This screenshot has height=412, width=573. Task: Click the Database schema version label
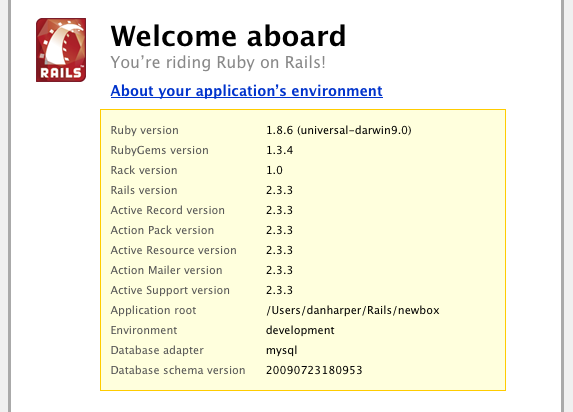point(178,370)
